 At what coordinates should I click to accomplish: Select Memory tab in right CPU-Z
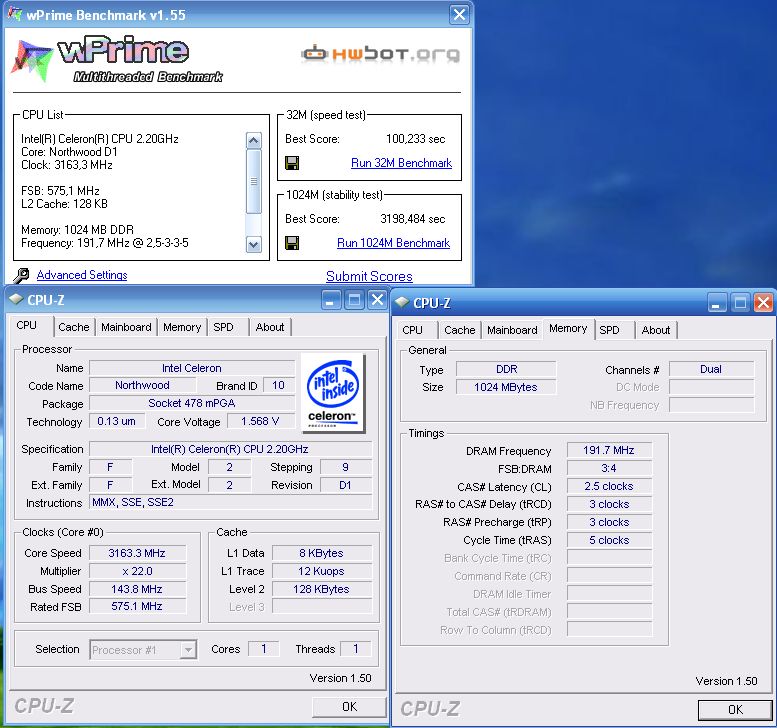pos(568,329)
